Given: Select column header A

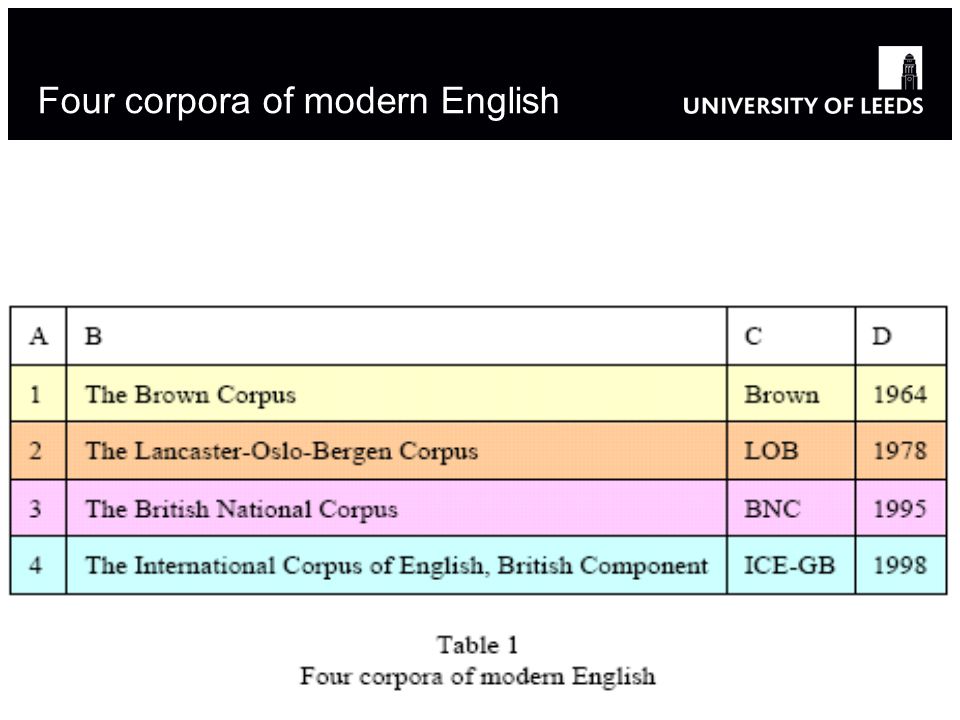Looking at the screenshot, I should tap(38, 336).
